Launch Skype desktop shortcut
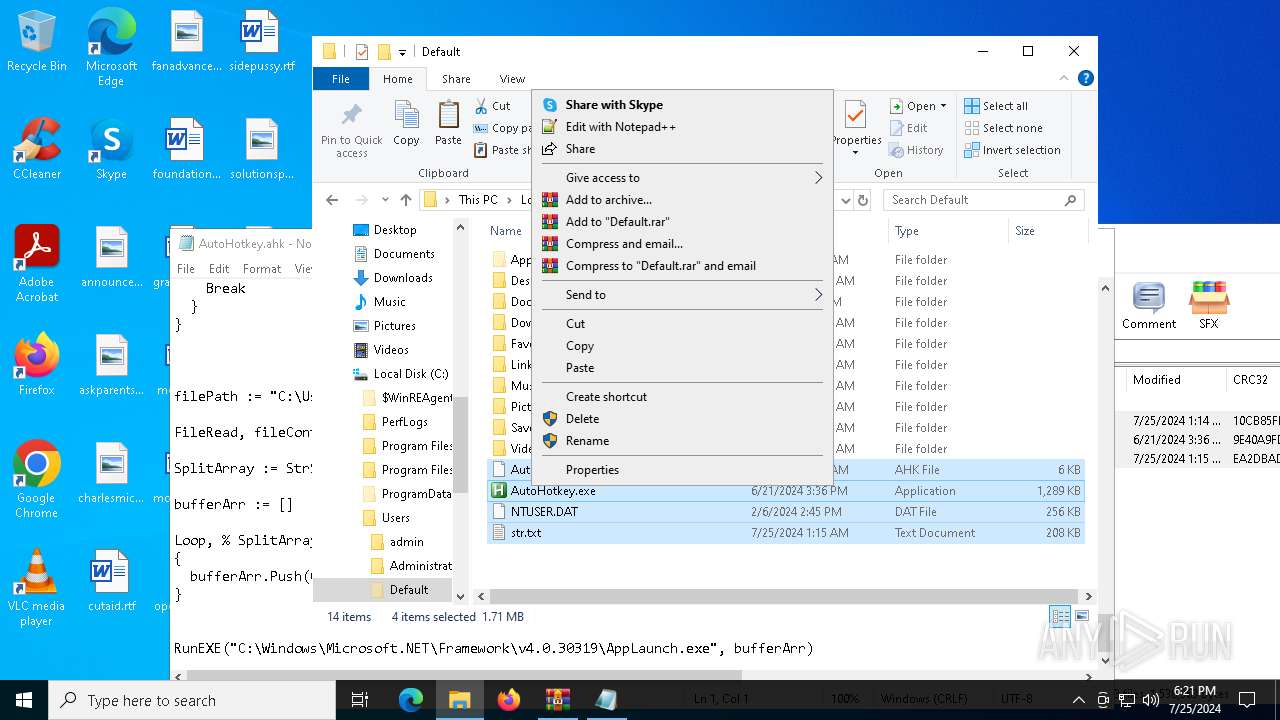Viewport: 1280px width, 720px height. pos(111,149)
